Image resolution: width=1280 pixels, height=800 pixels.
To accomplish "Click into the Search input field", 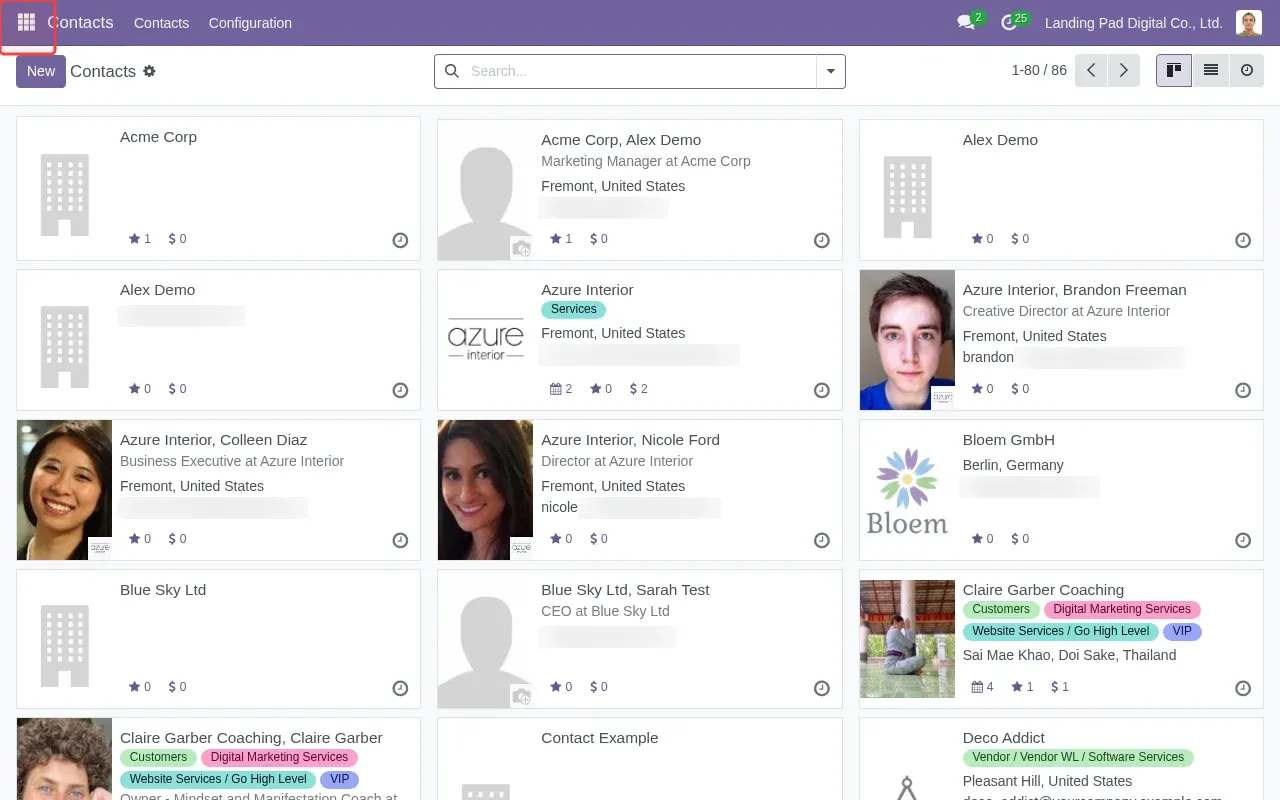I will [x=640, y=71].
